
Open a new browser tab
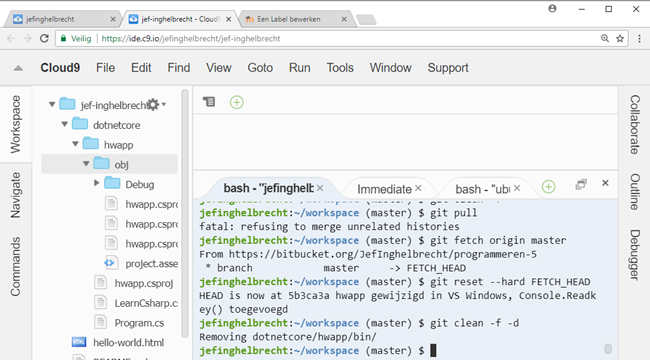coord(366,19)
